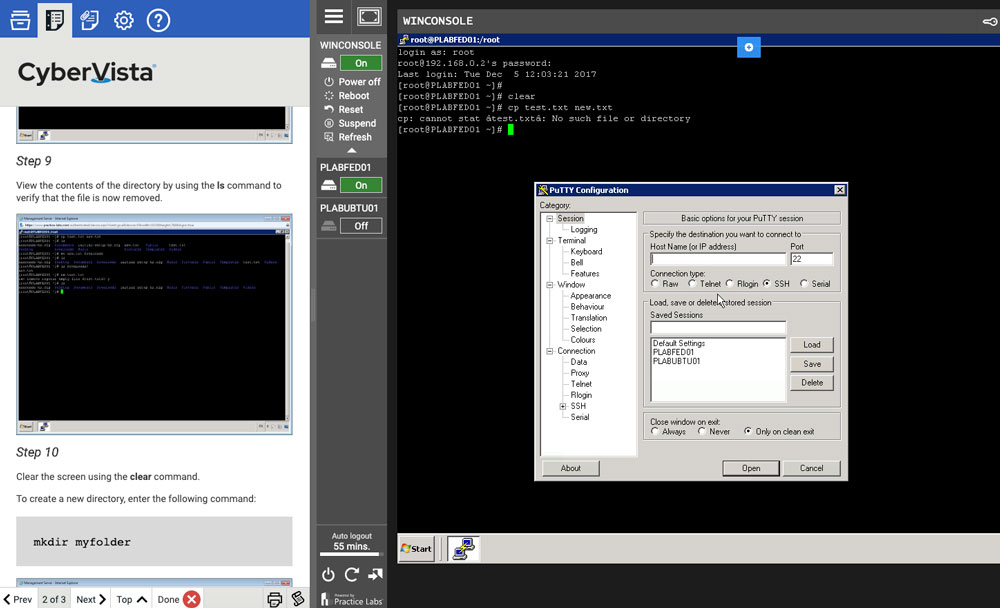
Task: Select Serial connection type radio
Action: 804,283
